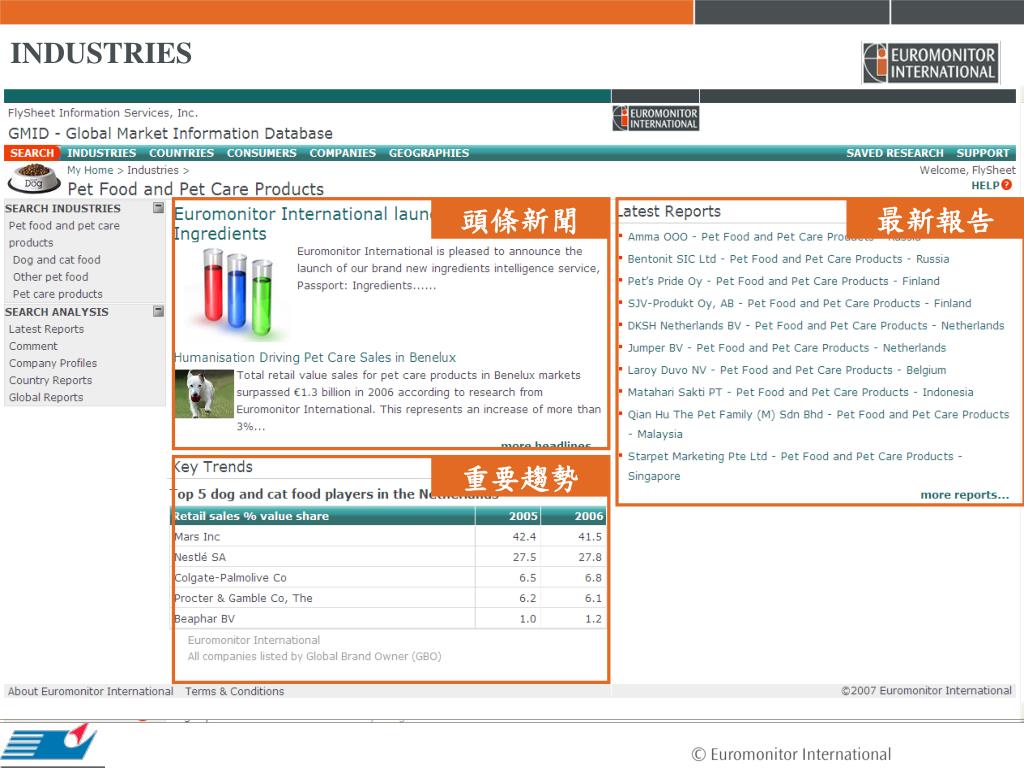
Task: Switch to the COUNTRIES tab
Action: pyautogui.click(x=182, y=153)
